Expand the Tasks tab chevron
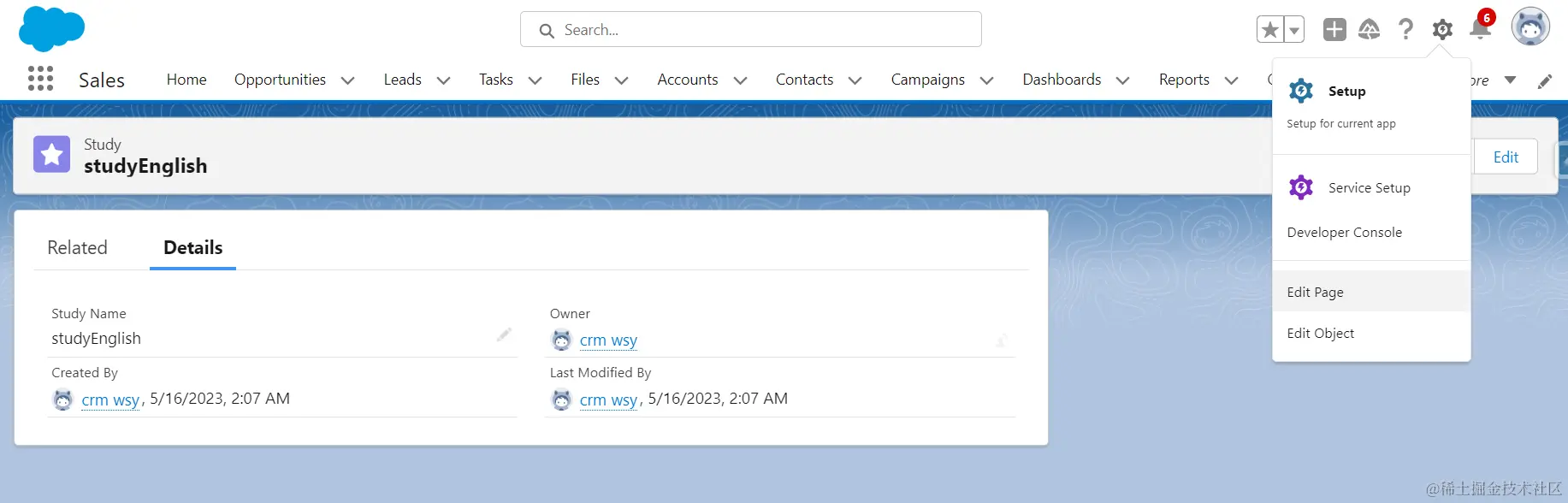Viewport: 1568px width, 503px height. click(535, 80)
